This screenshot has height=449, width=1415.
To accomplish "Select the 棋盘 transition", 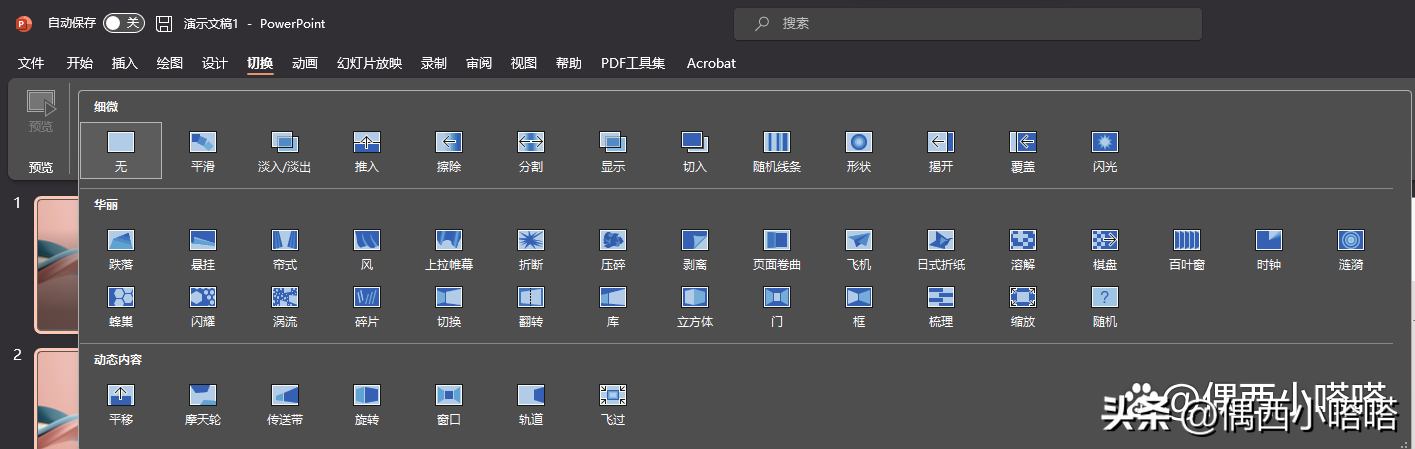I will [1105, 250].
